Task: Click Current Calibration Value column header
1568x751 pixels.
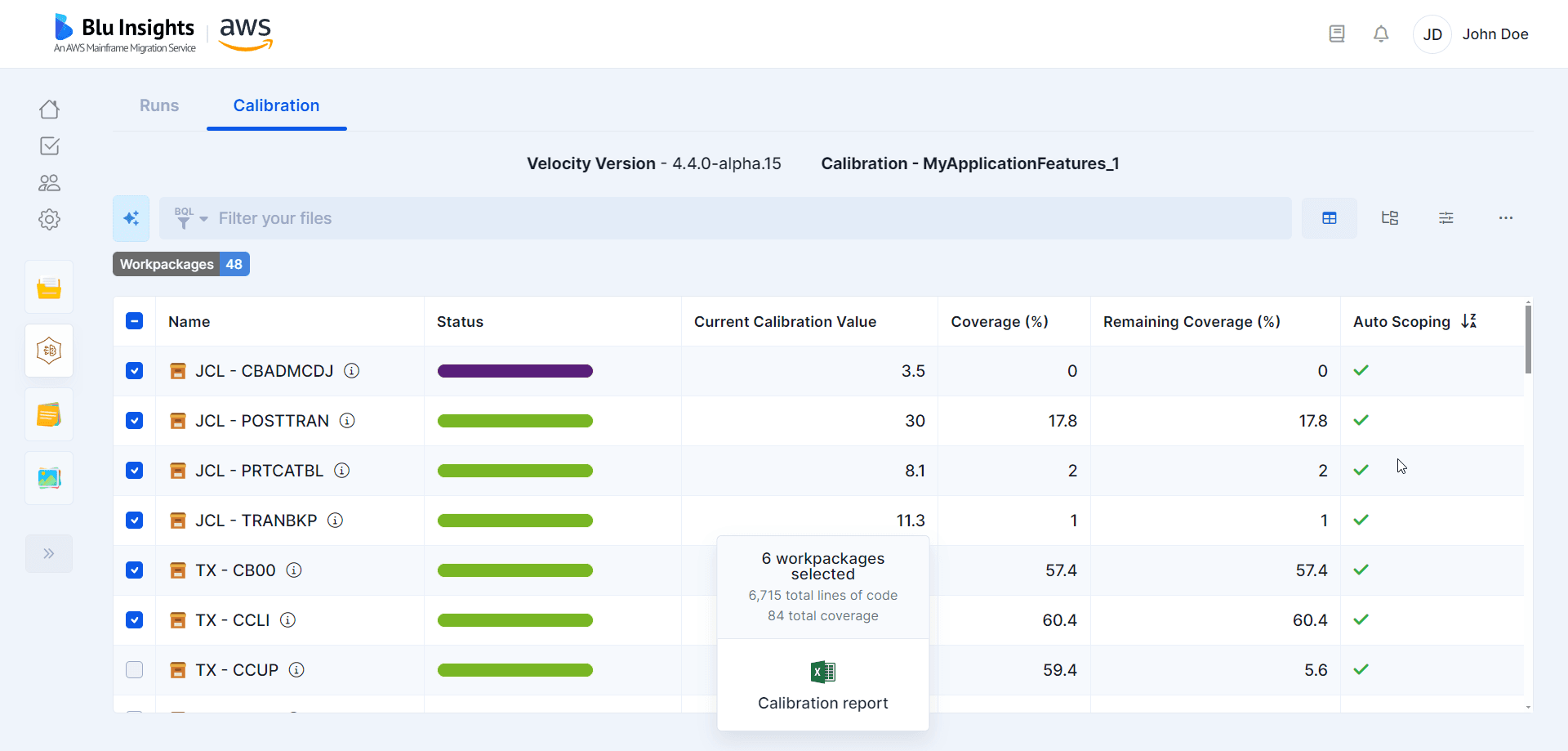Action: pos(785,322)
